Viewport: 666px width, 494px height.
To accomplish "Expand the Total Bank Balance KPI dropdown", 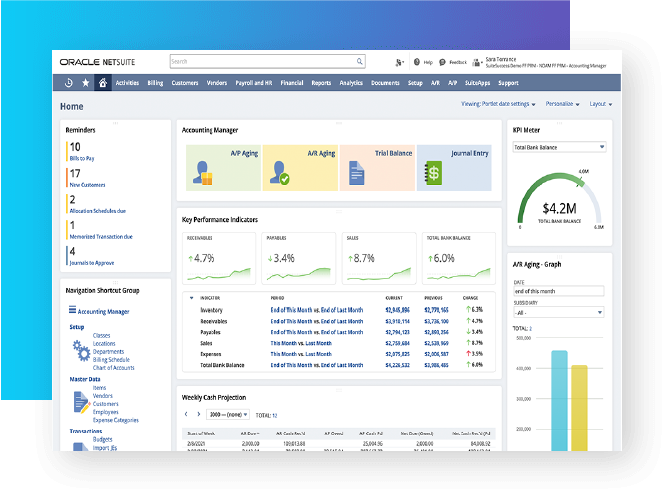I will tap(559, 147).
